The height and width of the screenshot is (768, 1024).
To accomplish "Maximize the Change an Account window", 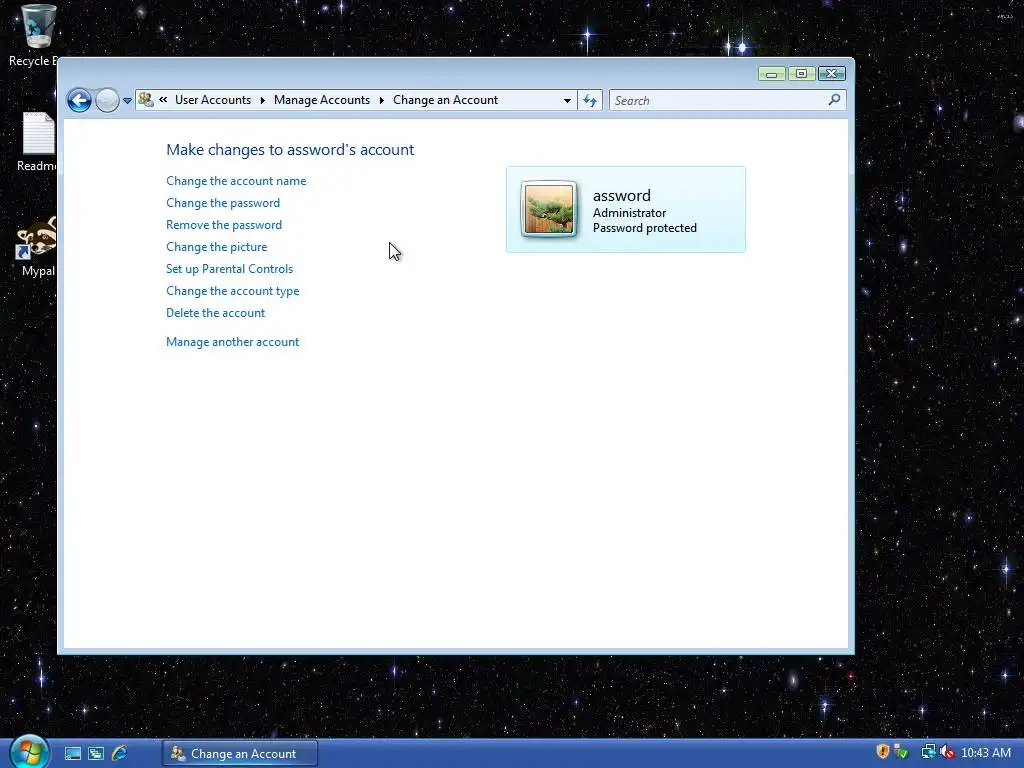I will click(x=801, y=74).
